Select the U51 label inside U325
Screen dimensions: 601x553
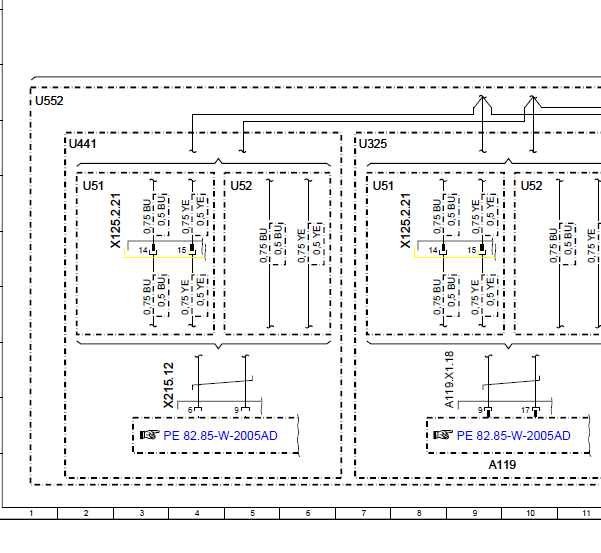[x=383, y=186]
